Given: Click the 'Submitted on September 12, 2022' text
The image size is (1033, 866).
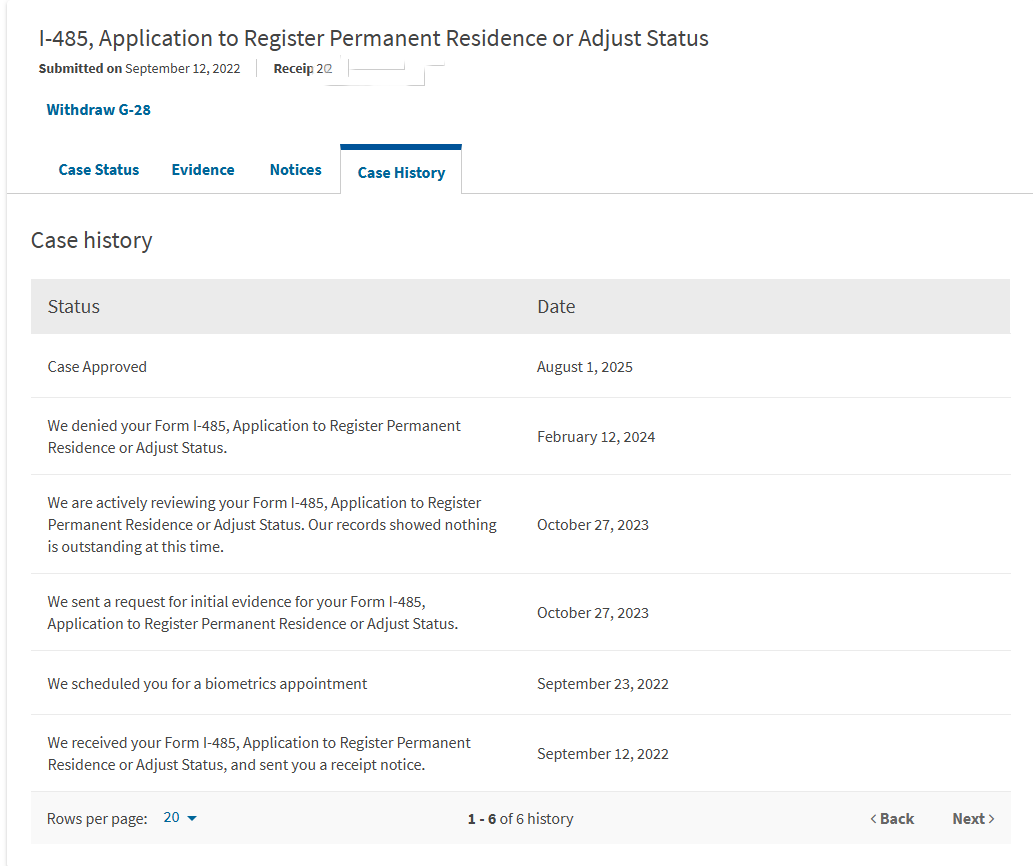Looking at the screenshot, I should [140, 68].
